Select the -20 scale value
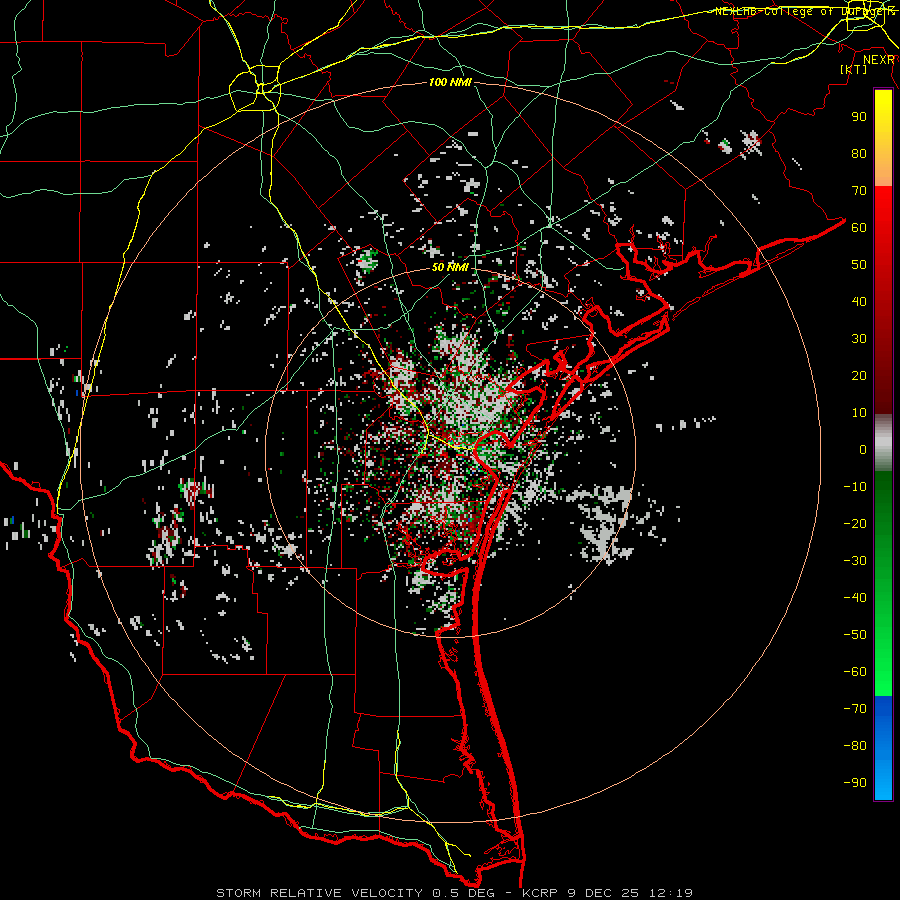900x900 pixels. pyautogui.click(x=855, y=524)
